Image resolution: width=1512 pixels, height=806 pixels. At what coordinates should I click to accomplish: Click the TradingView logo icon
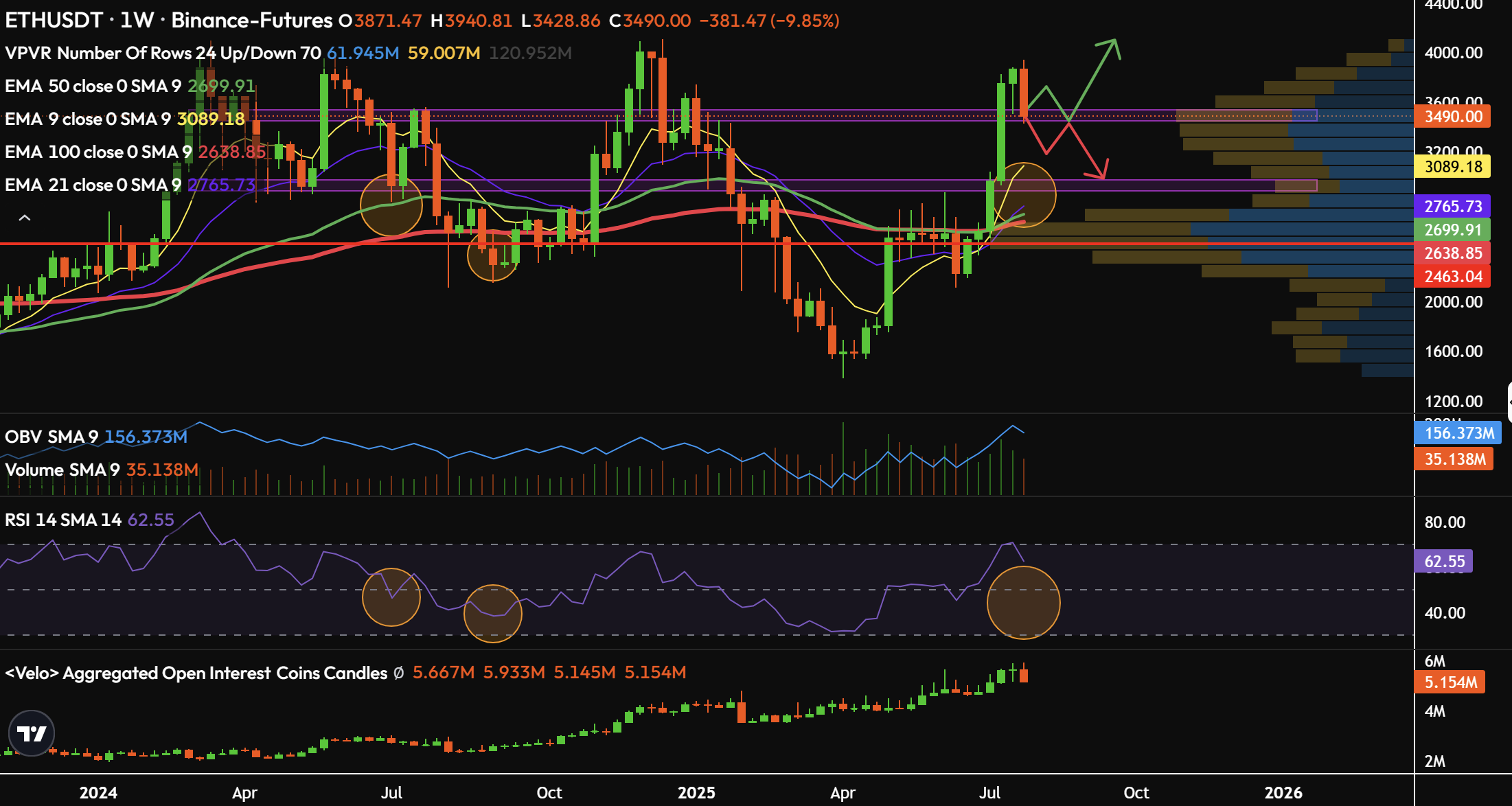[32, 733]
